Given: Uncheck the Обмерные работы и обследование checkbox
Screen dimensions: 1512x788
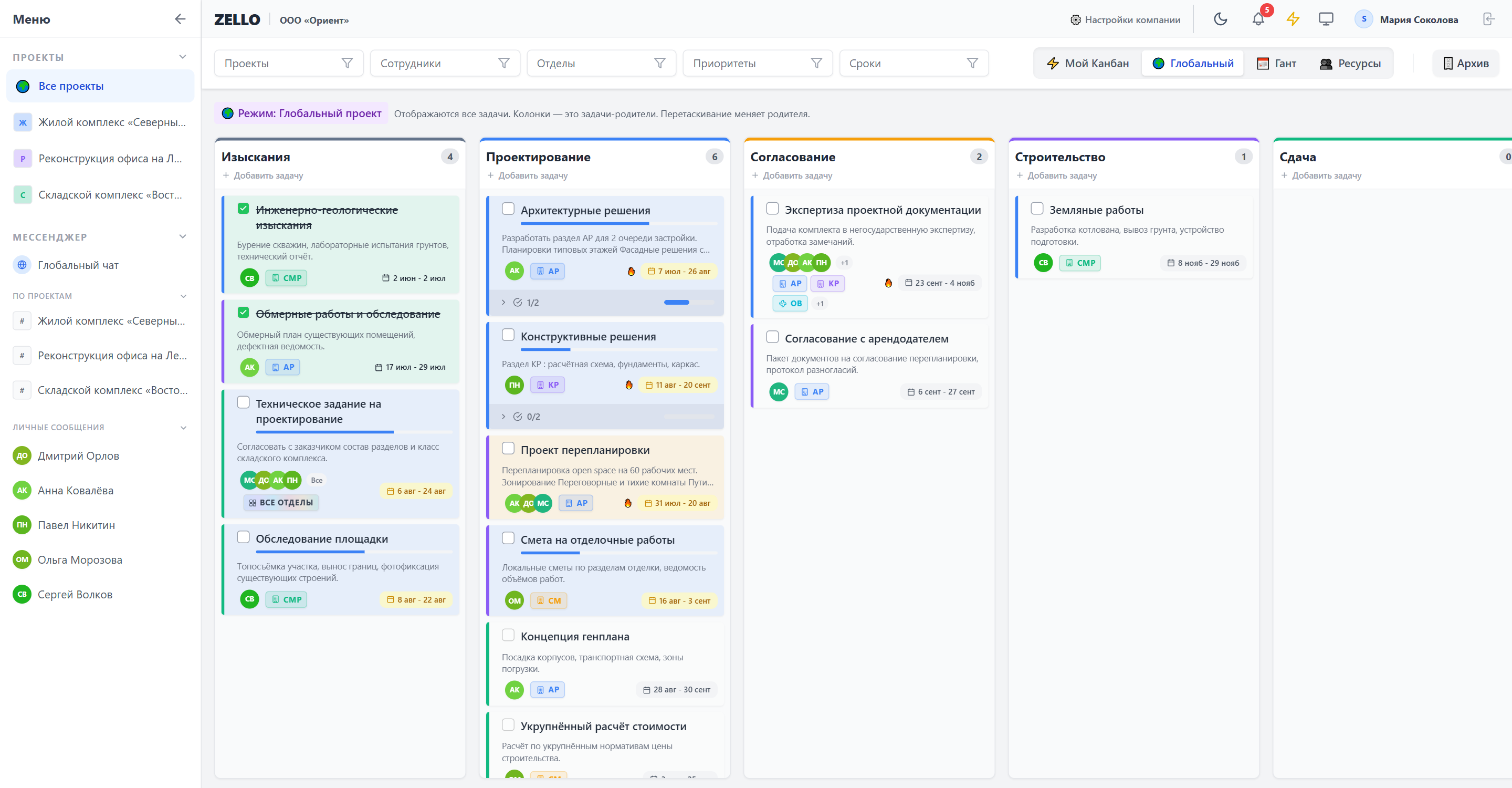Looking at the screenshot, I should (243, 313).
